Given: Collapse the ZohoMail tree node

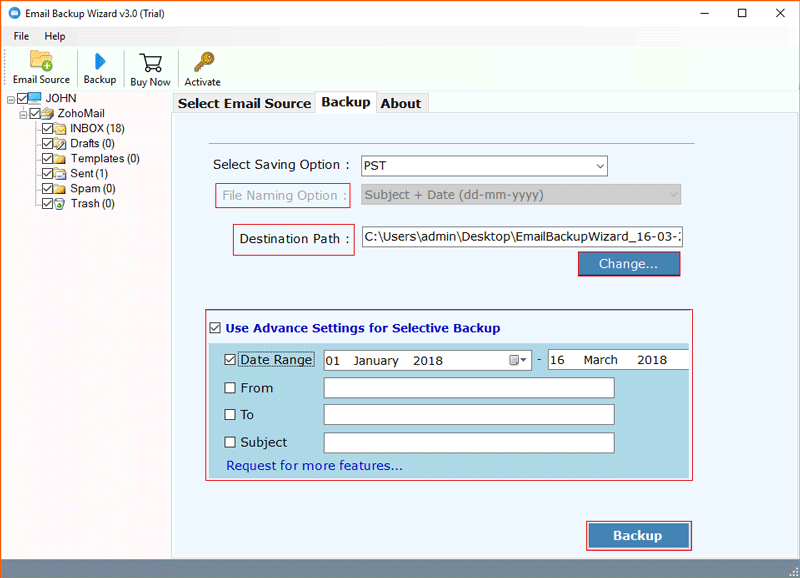Looking at the screenshot, I should click(23, 115).
